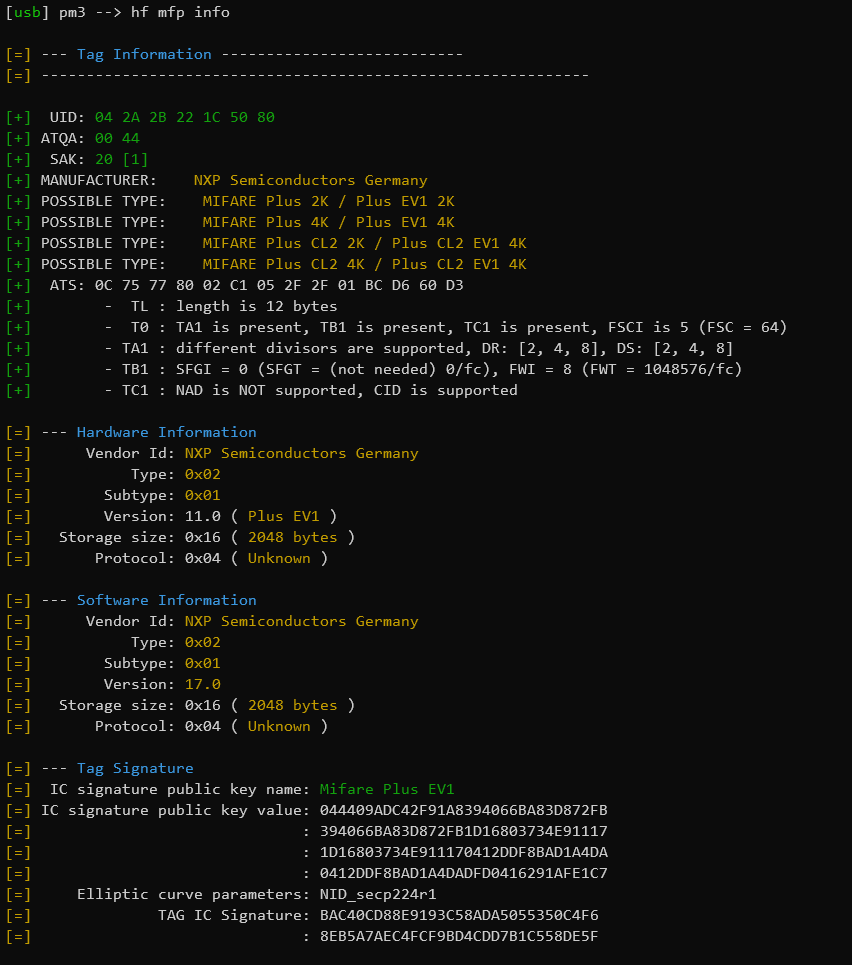
Task: Select the 'Hardware Information' heading
Action: click(x=166, y=432)
